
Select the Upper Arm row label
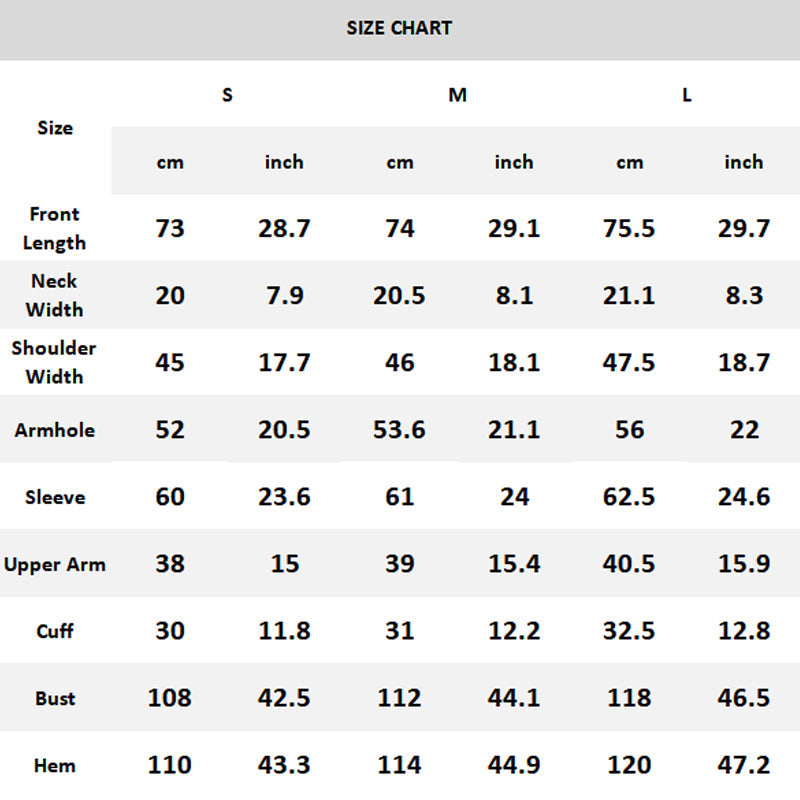click(x=55, y=564)
